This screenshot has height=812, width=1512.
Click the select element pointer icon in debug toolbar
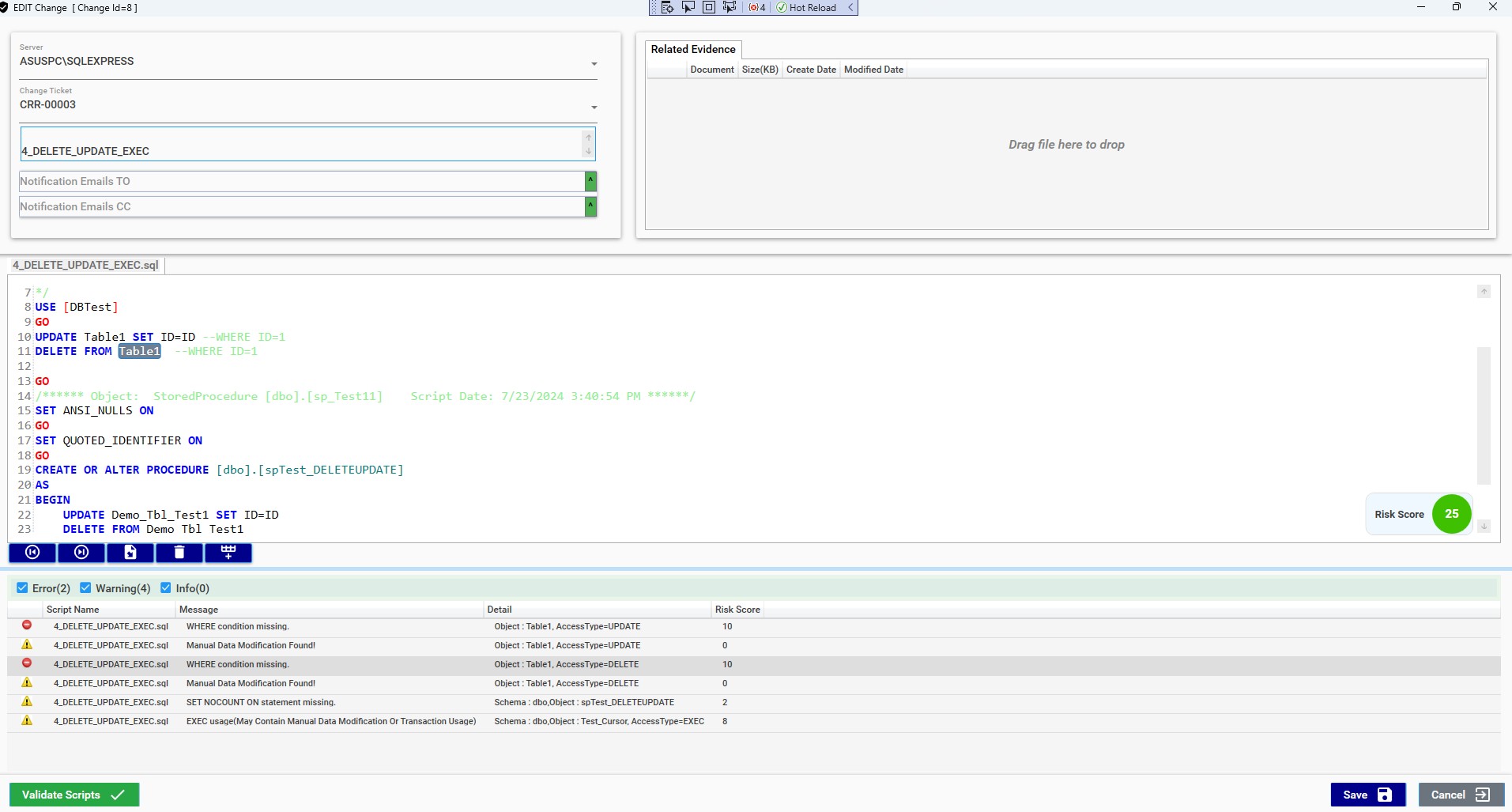(x=688, y=7)
